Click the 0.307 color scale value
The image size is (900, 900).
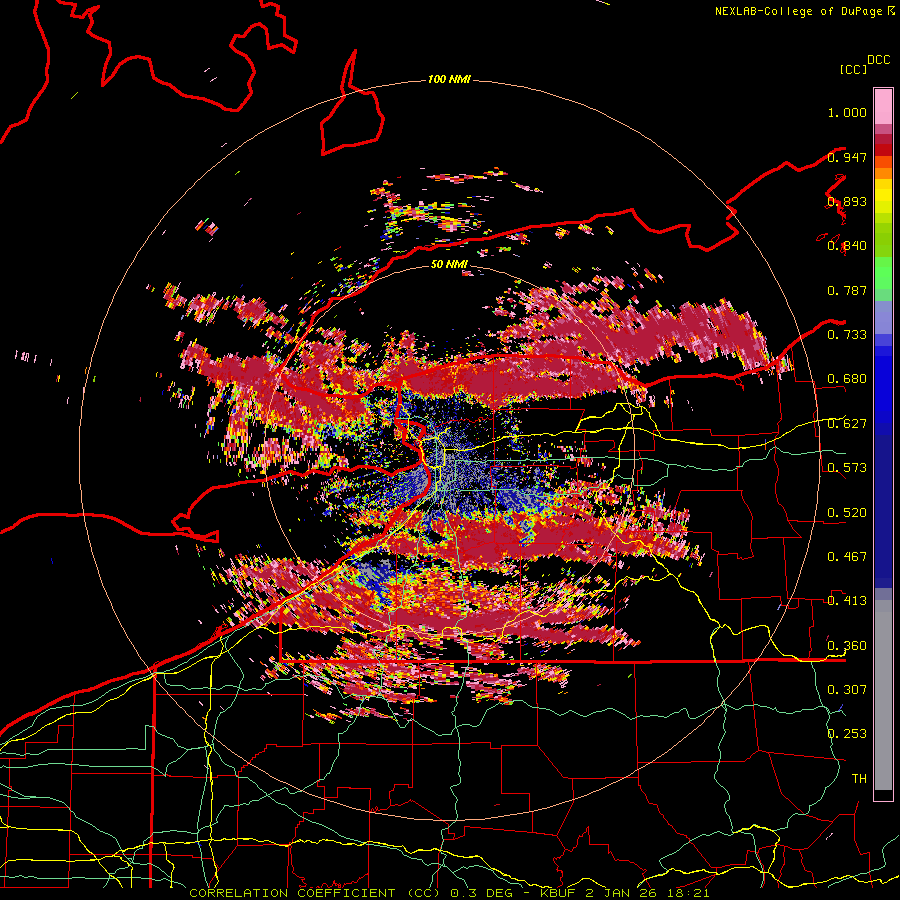tap(847, 689)
